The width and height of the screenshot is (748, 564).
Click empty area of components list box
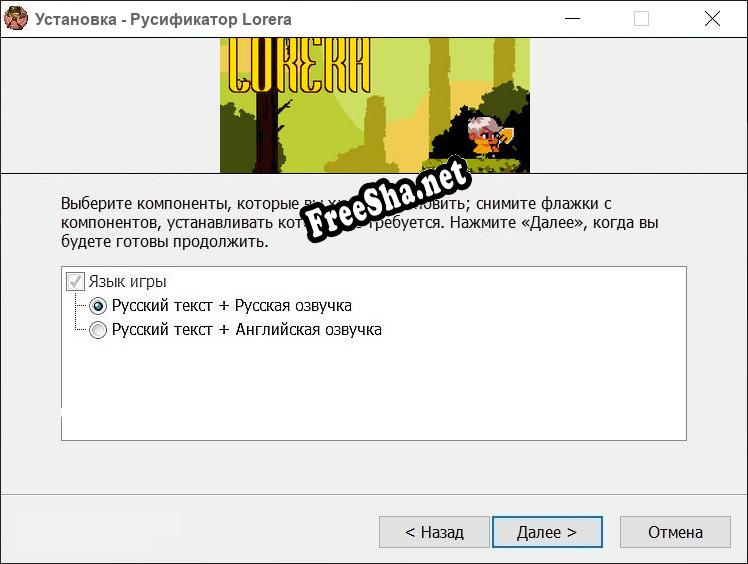(374, 391)
